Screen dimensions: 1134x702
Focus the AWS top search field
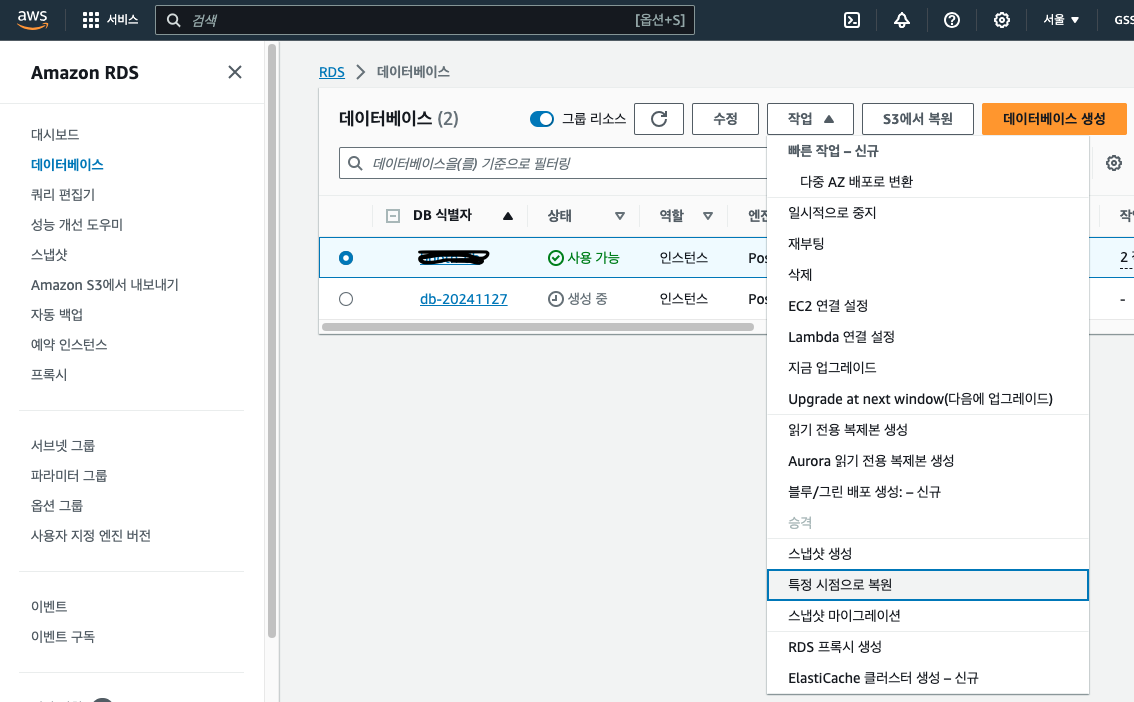pos(425,20)
